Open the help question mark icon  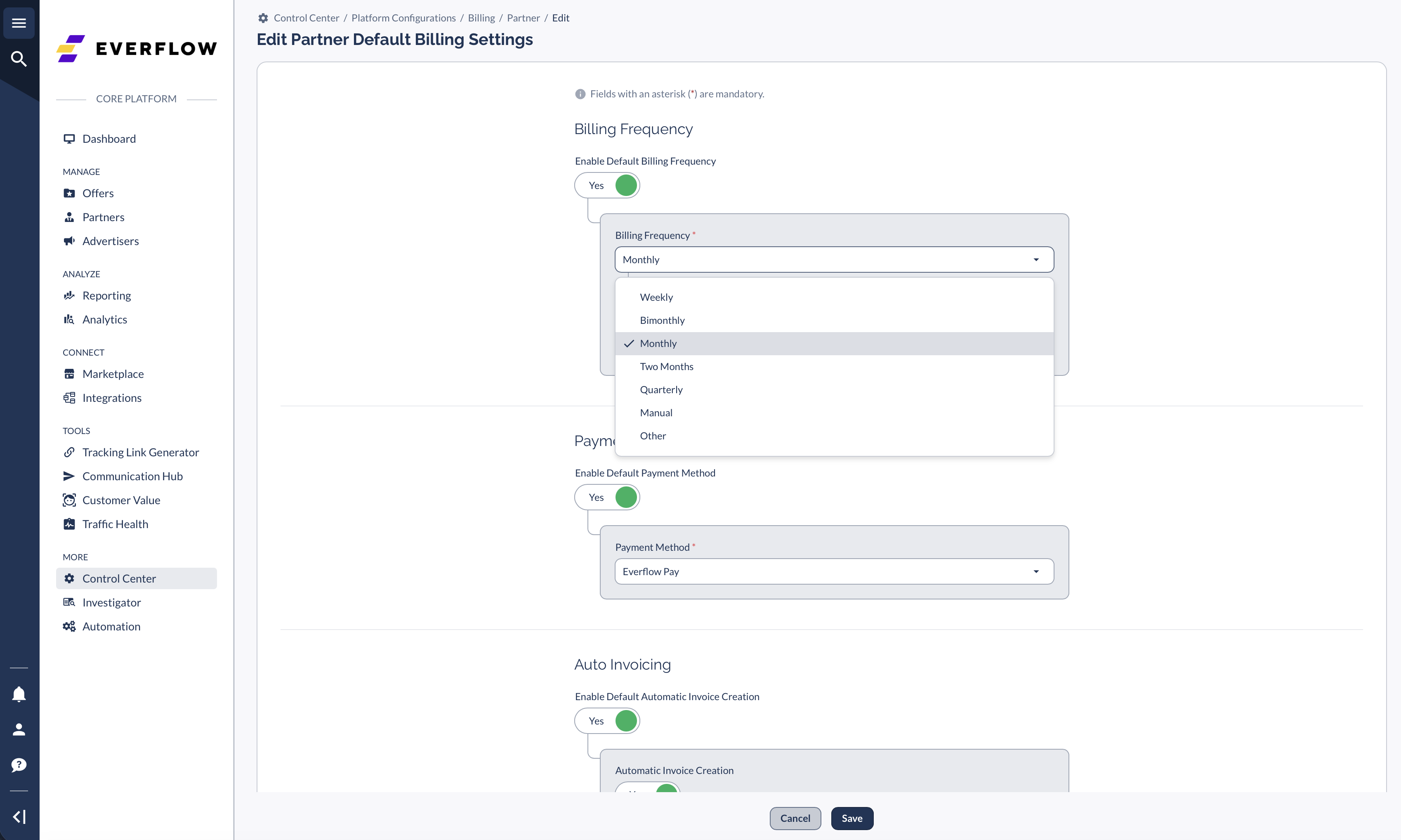coord(19,765)
